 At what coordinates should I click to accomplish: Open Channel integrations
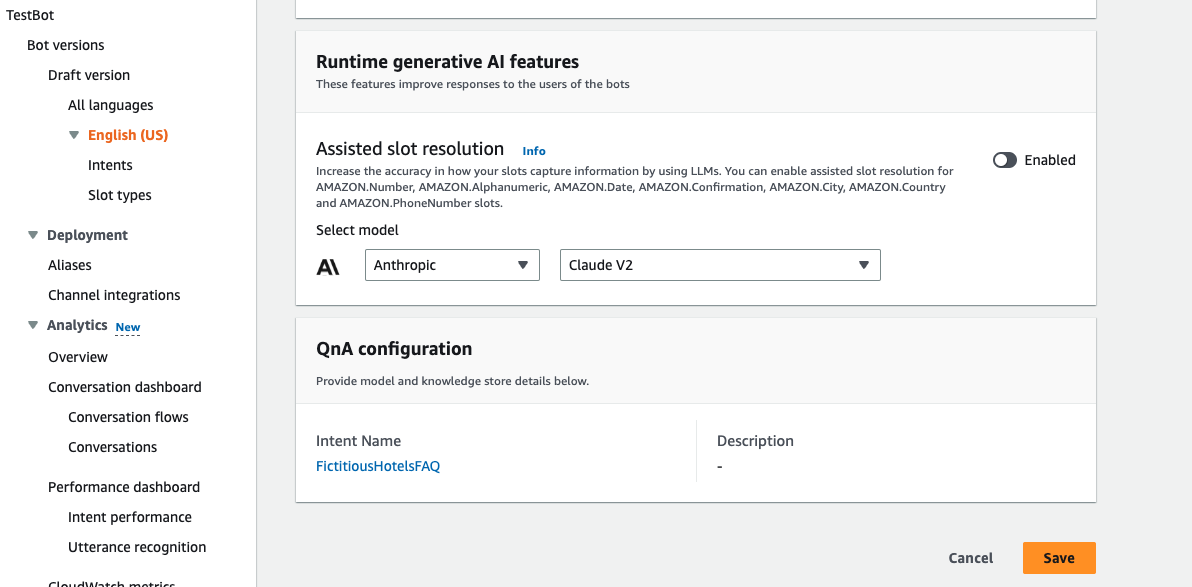click(114, 294)
